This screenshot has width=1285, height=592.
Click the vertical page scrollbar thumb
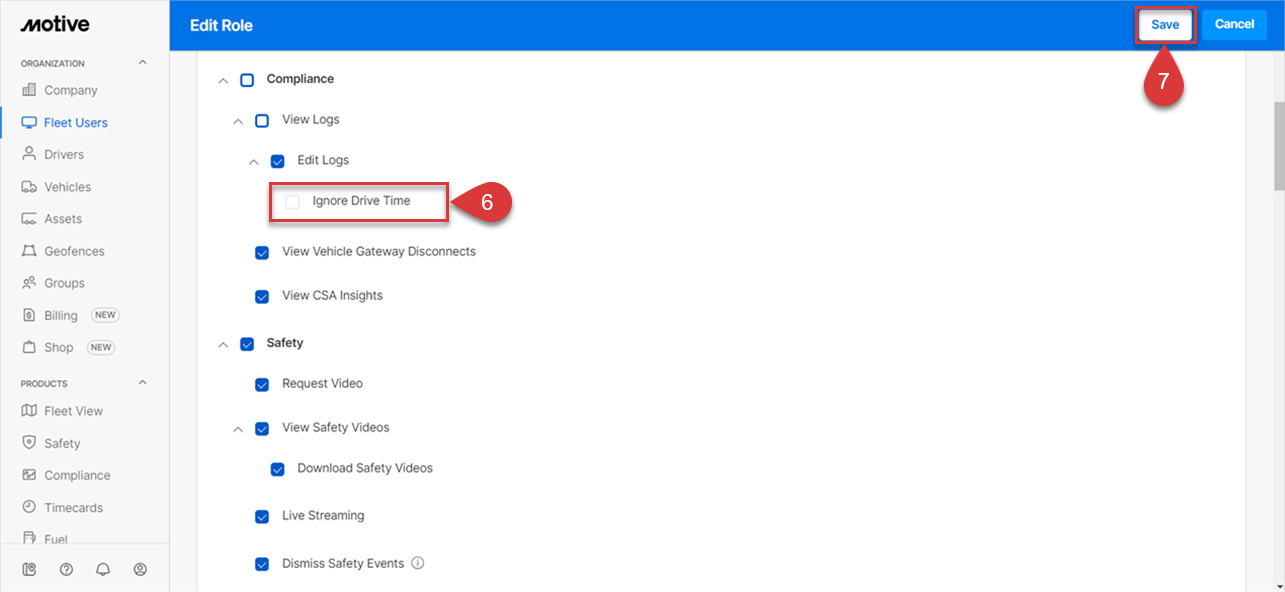pyautogui.click(x=1278, y=145)
